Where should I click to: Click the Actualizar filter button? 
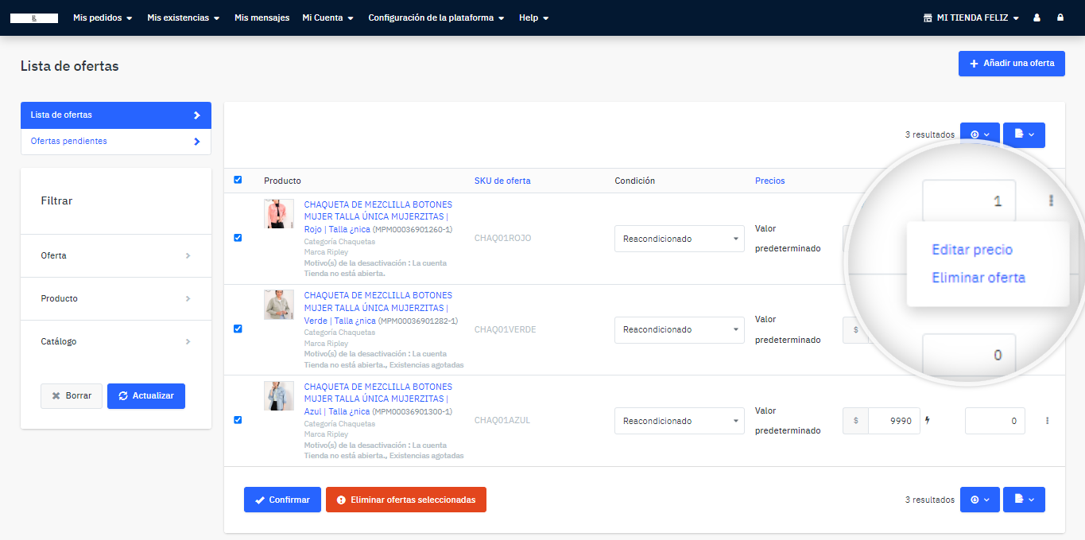[146, 396]
